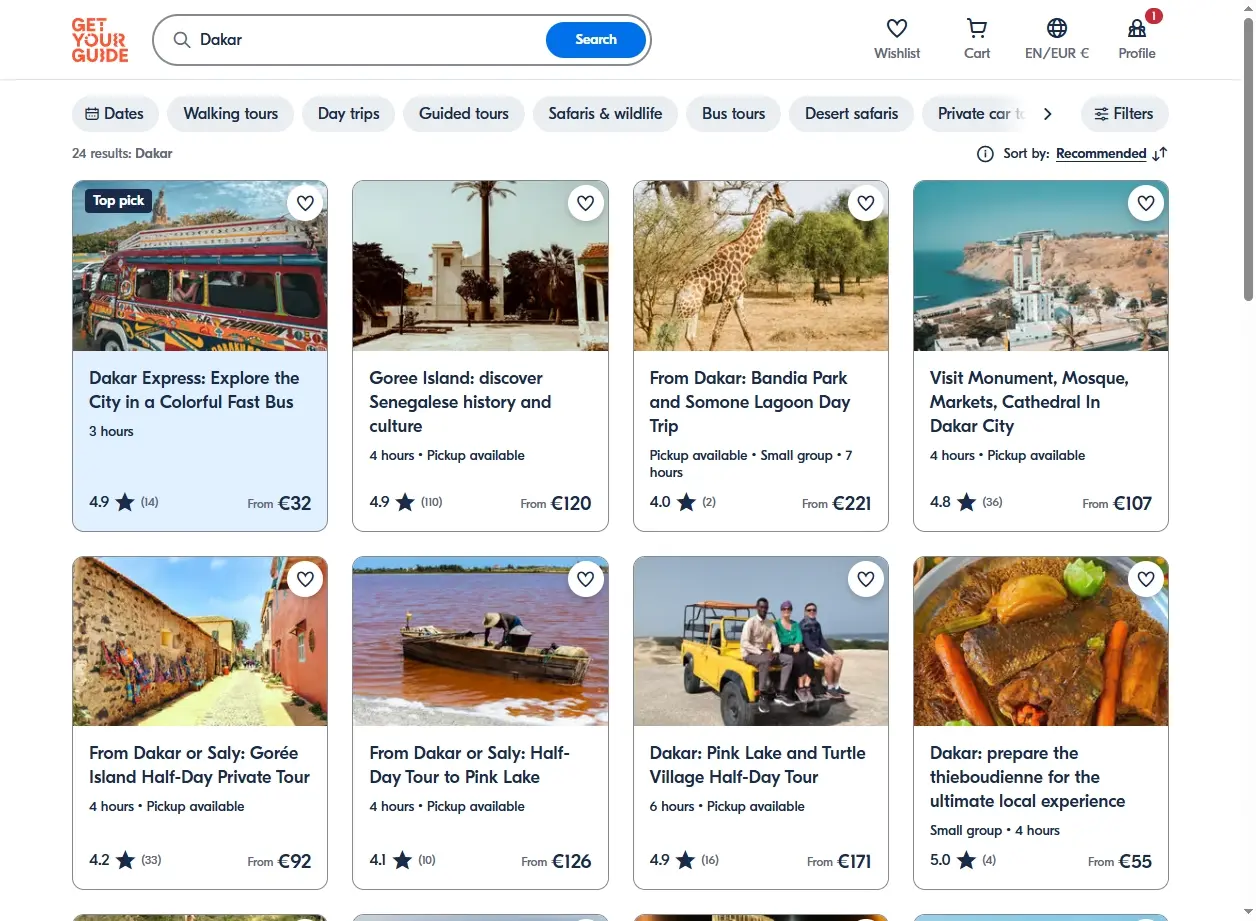Viewport: 1256px width, 921px height.
Task: Click the From €55 price
Action: [x=1120, y=861]
